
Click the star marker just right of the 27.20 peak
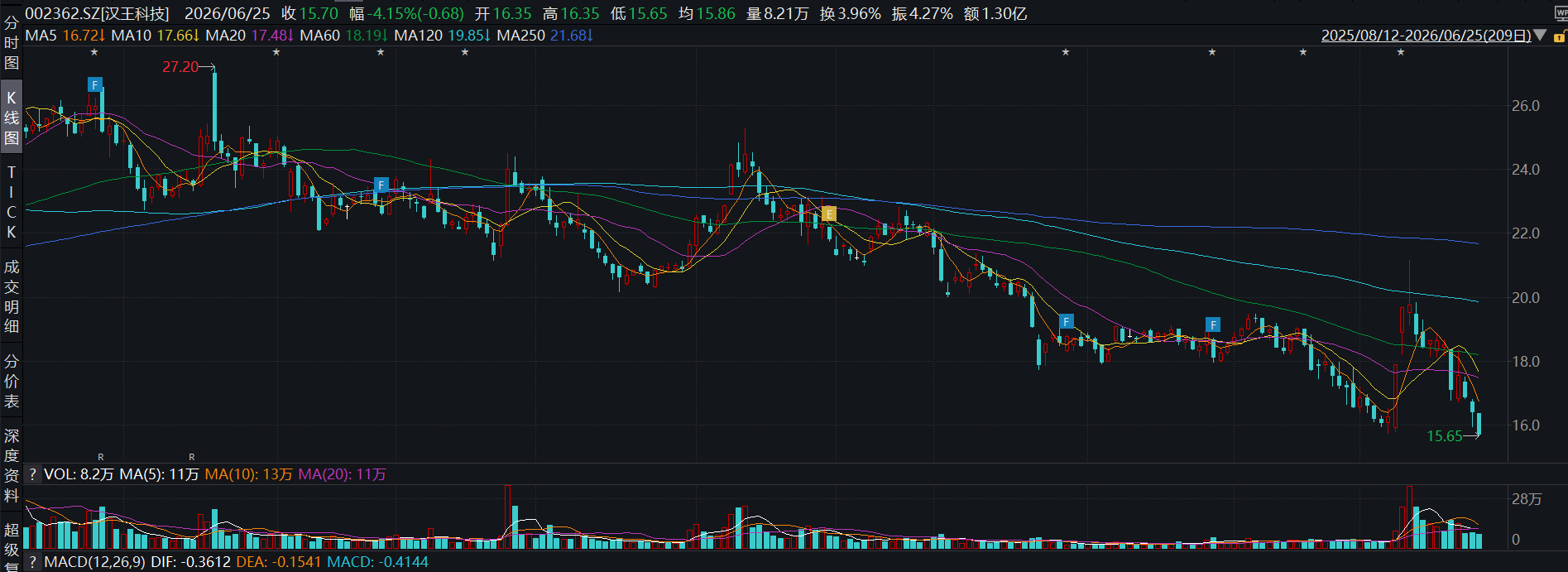tap(276, 52)
